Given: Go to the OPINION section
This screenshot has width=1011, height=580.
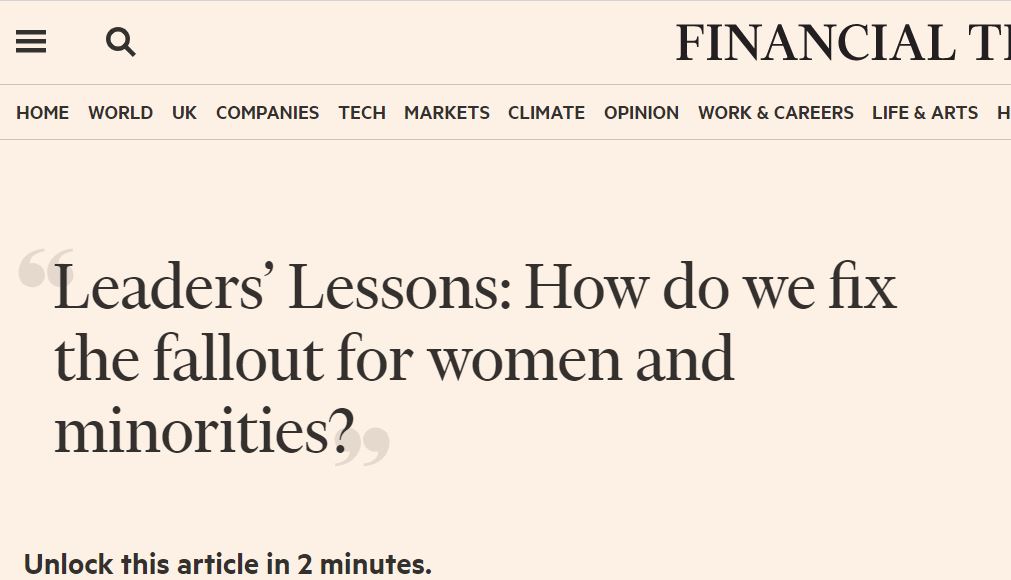Looking at the screenshot, I should tap(642, 113).
